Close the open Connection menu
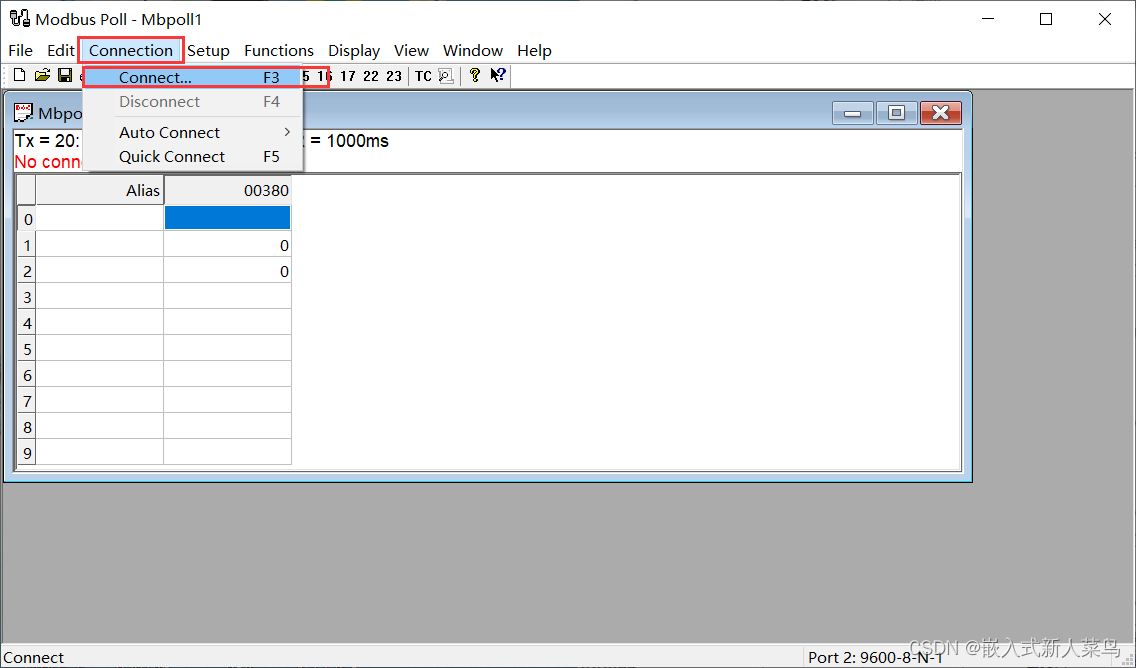 [x=131, y=51]
